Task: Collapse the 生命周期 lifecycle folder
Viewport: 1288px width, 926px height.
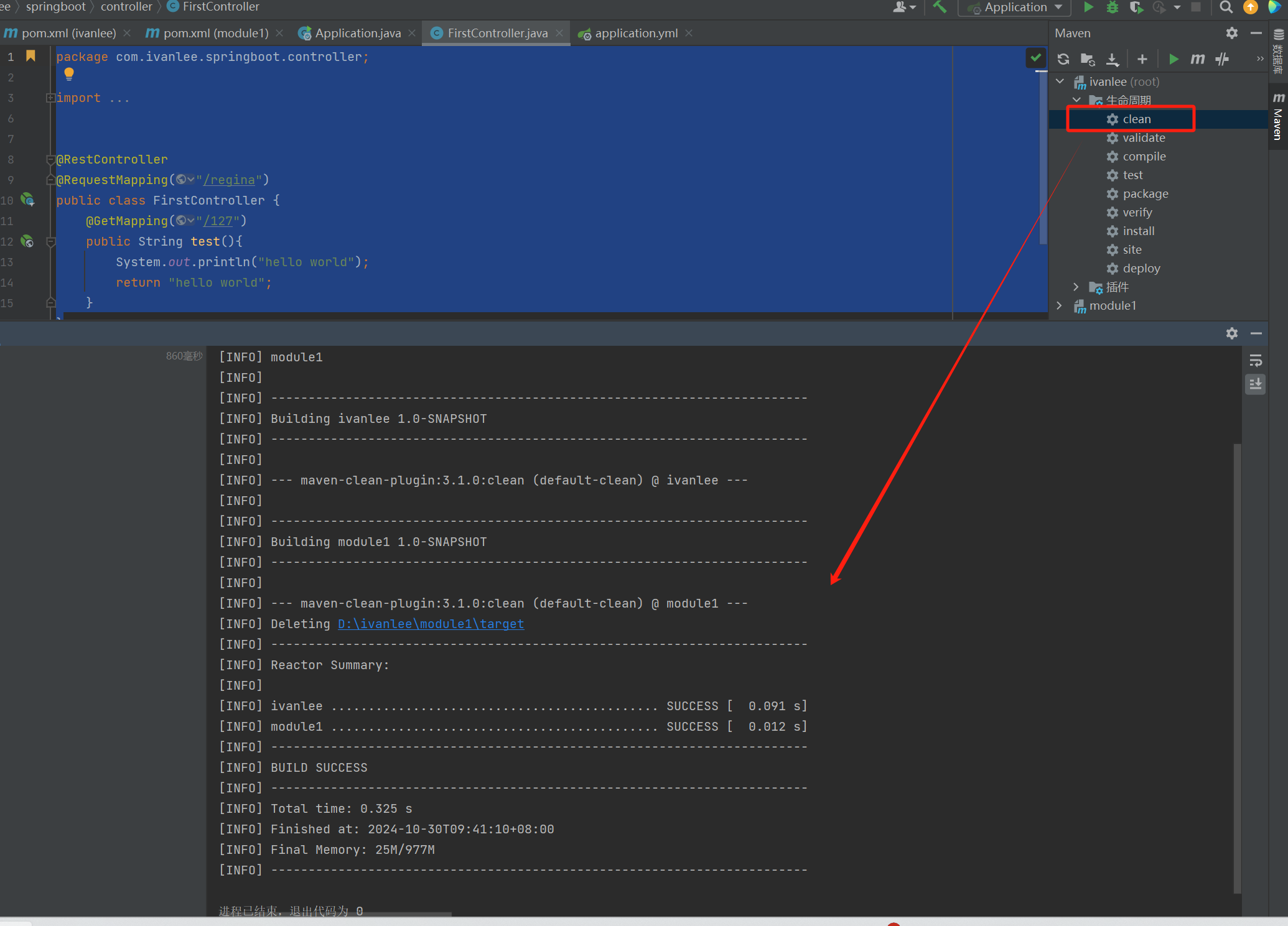Action: [x=1076, y=100]
